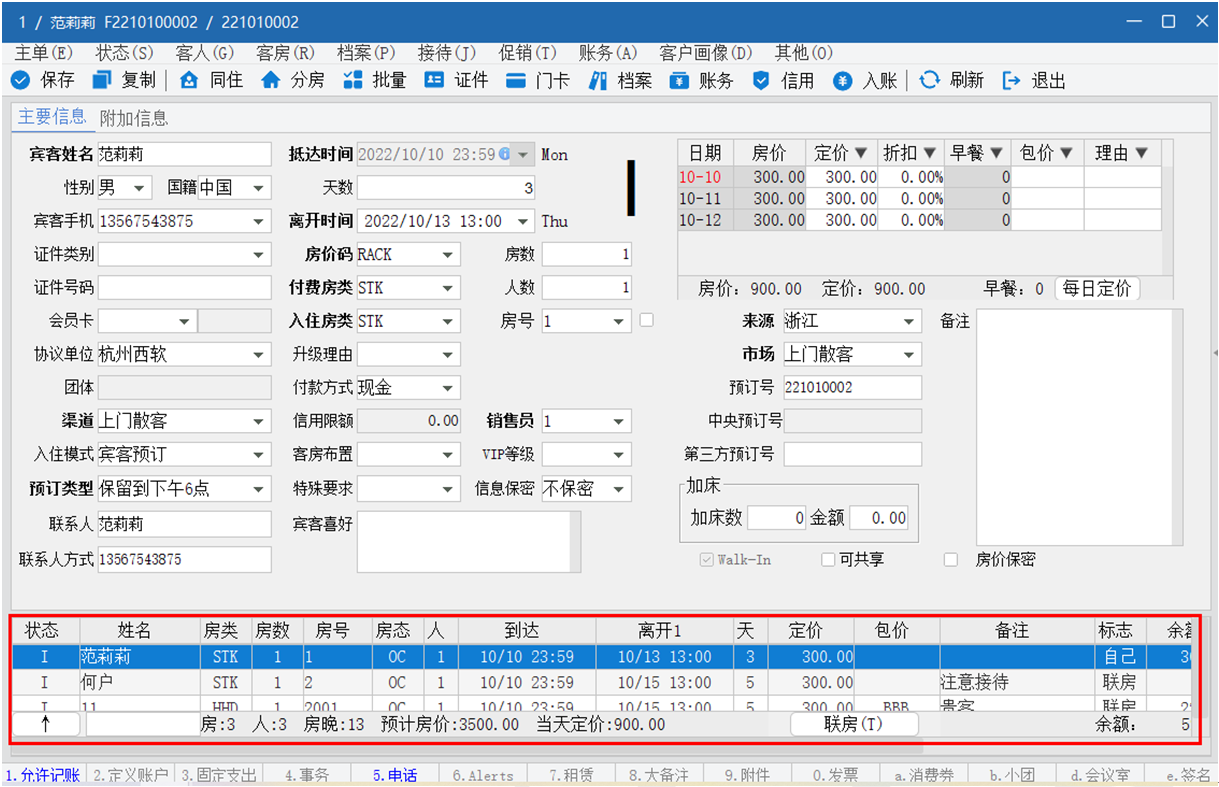Click the 天数 days input field
The image size is (1219, 787).
pyautogui.click(x=447, y=188)
